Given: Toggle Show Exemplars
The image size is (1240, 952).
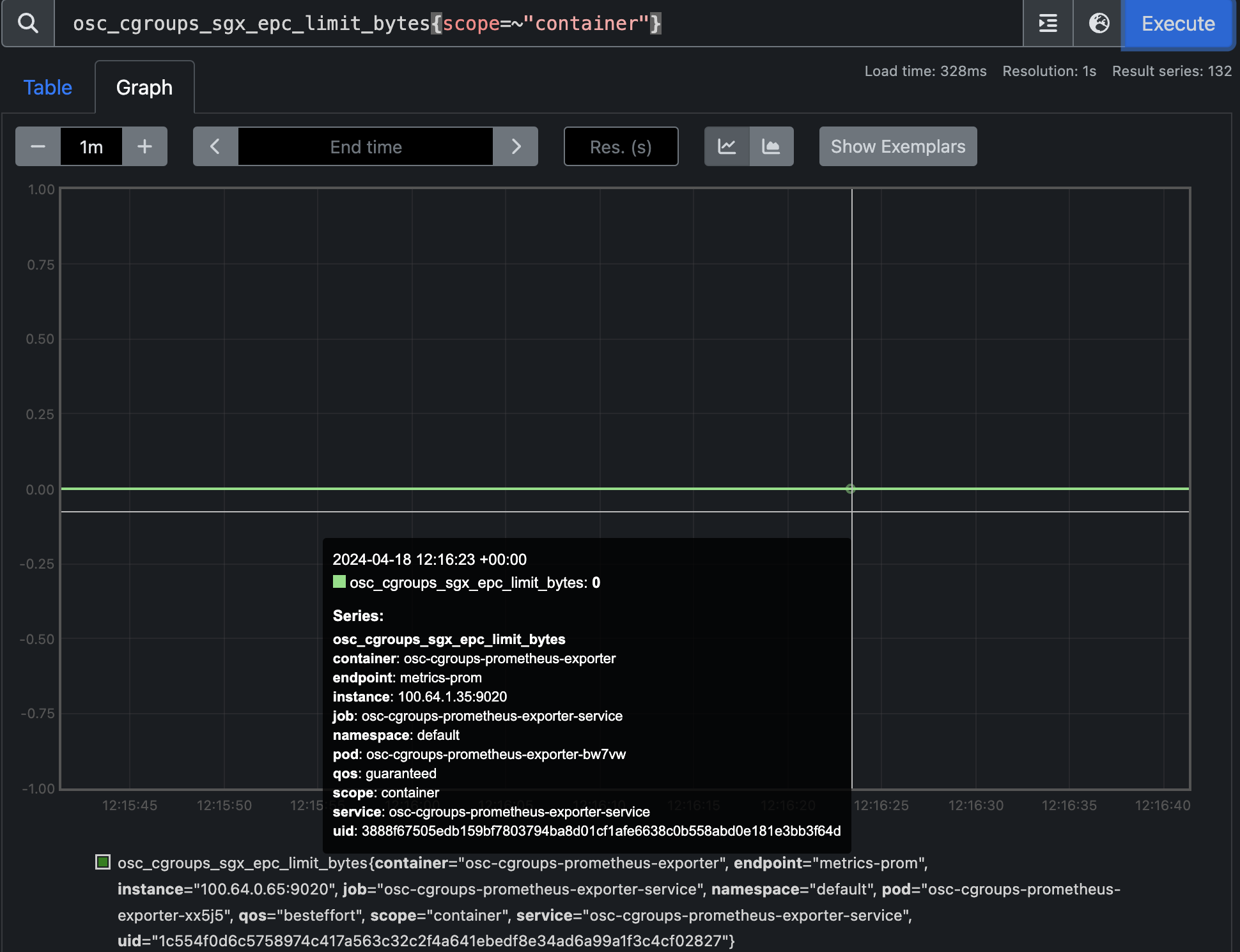Looking at the screenshot, I should tap(897, 147).
